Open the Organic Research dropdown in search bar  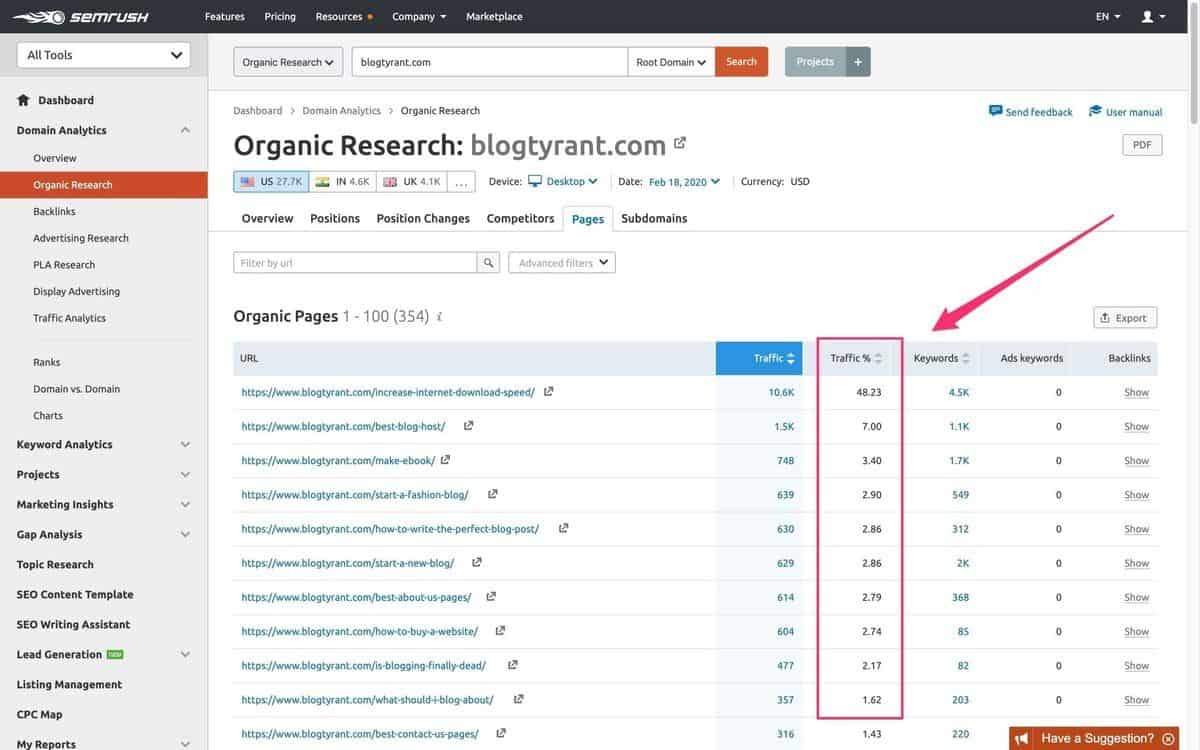coord(288,62)
